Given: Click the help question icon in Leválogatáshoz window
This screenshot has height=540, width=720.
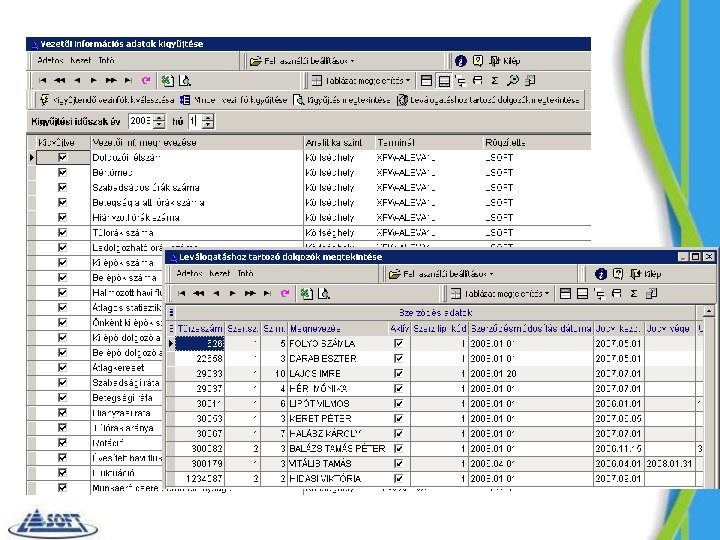Looking at the screenshot, I should (618, 274).
